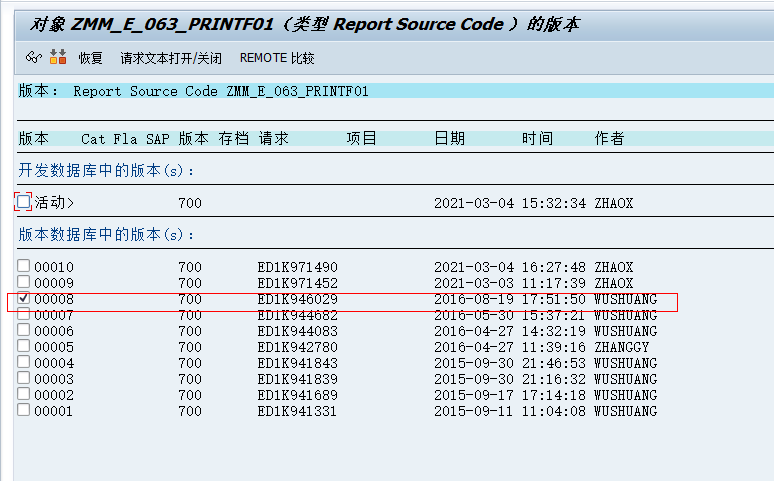Click author WUSHUANG in version 00008 row

tap(626, 299)
